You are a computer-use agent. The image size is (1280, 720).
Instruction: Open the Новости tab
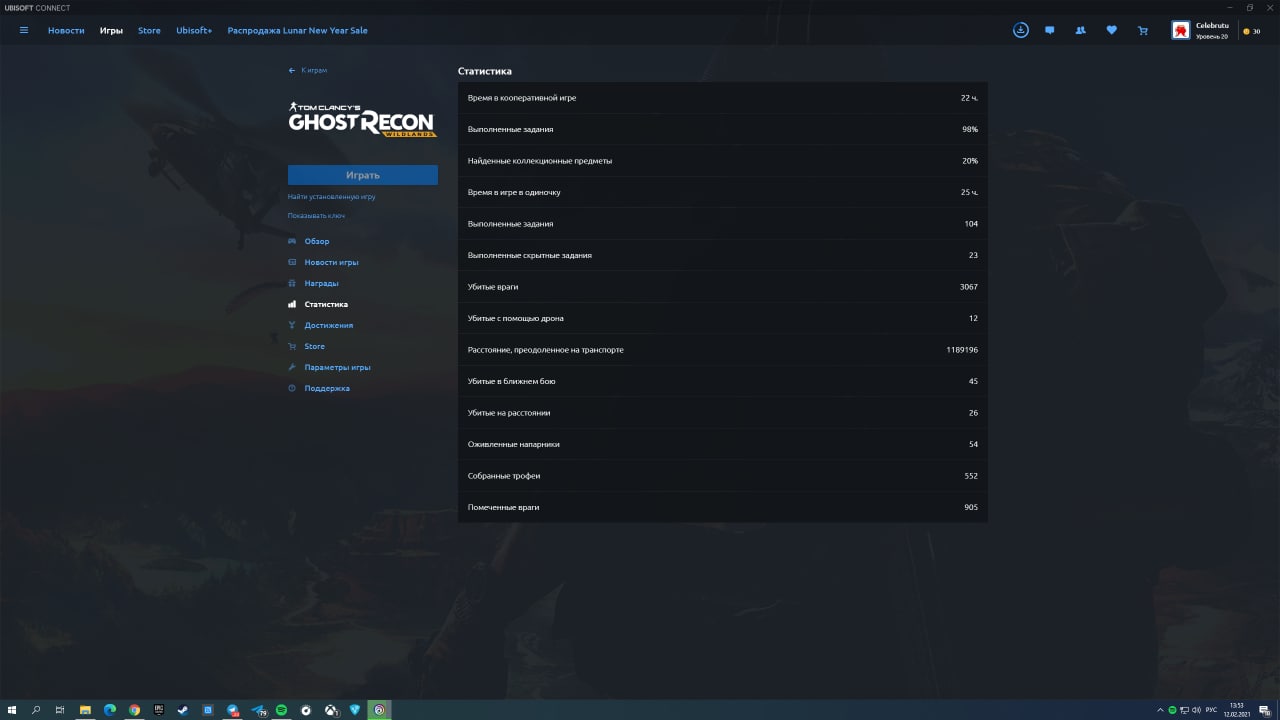click(x=66, y=30)
